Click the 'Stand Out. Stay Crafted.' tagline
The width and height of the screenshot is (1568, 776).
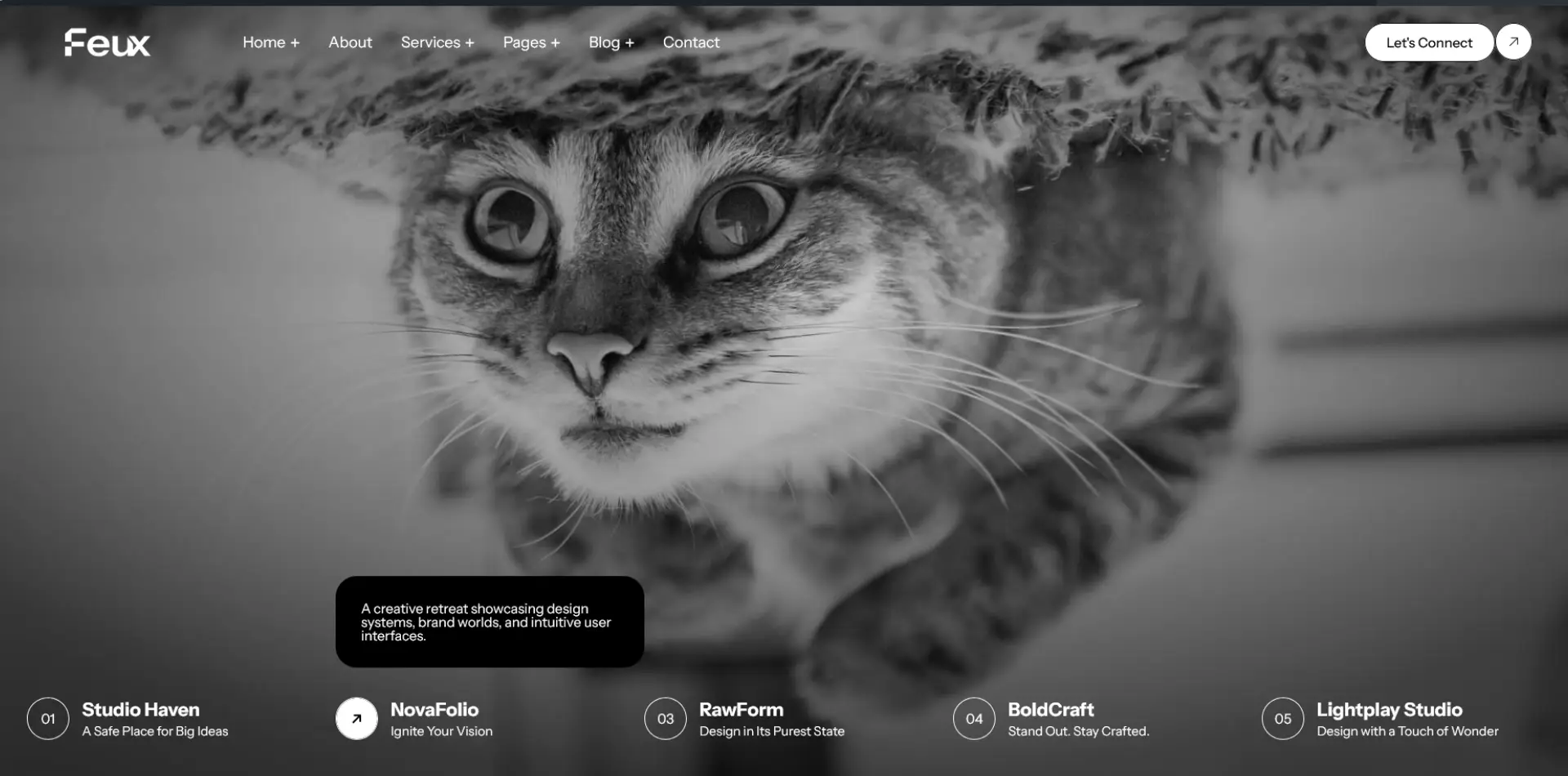pyautogui.click(x=1079, y=731)
